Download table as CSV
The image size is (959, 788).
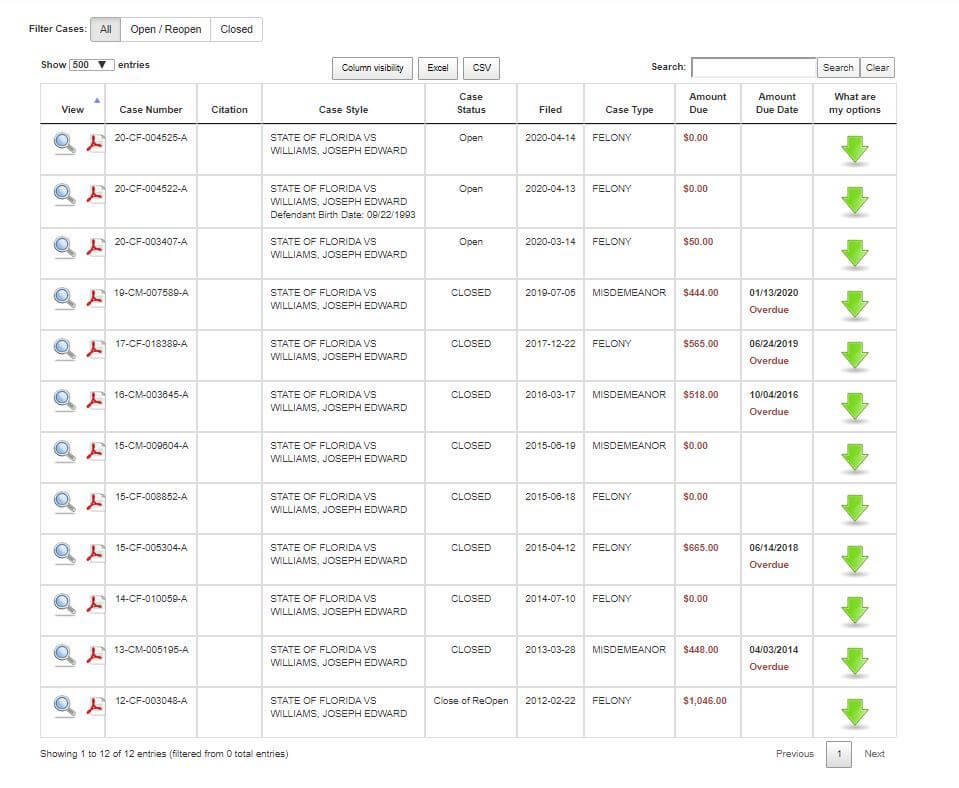click(x=482, y=68)
